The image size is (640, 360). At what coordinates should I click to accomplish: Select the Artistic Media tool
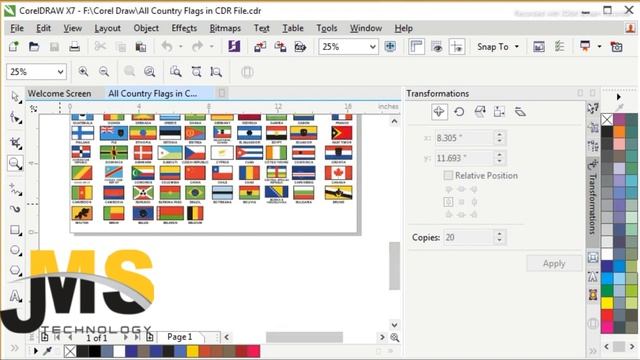tap(16, 209)
